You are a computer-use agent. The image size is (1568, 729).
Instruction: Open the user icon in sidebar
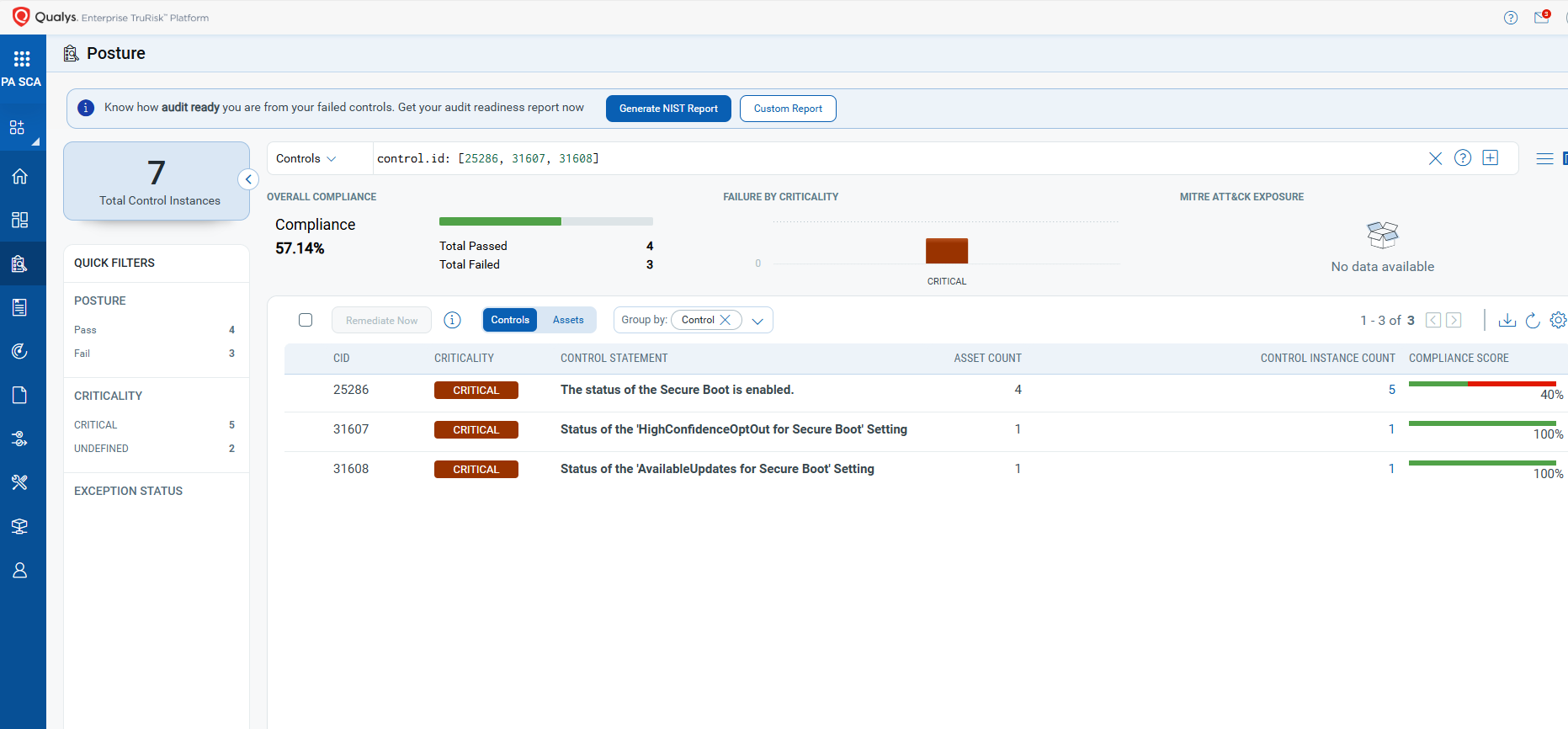pos(20,571)
